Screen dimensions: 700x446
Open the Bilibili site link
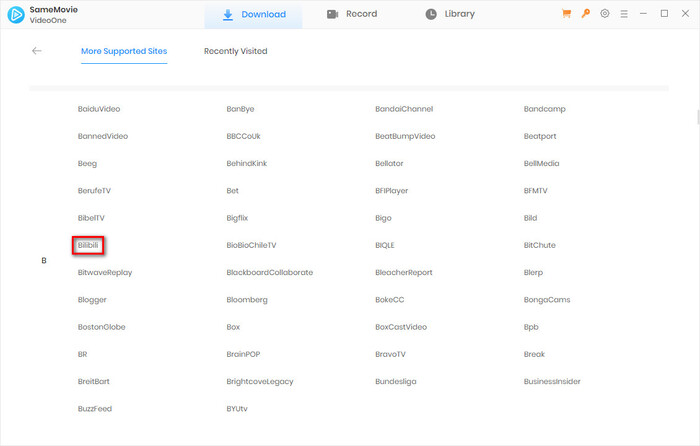coord(88,245)
